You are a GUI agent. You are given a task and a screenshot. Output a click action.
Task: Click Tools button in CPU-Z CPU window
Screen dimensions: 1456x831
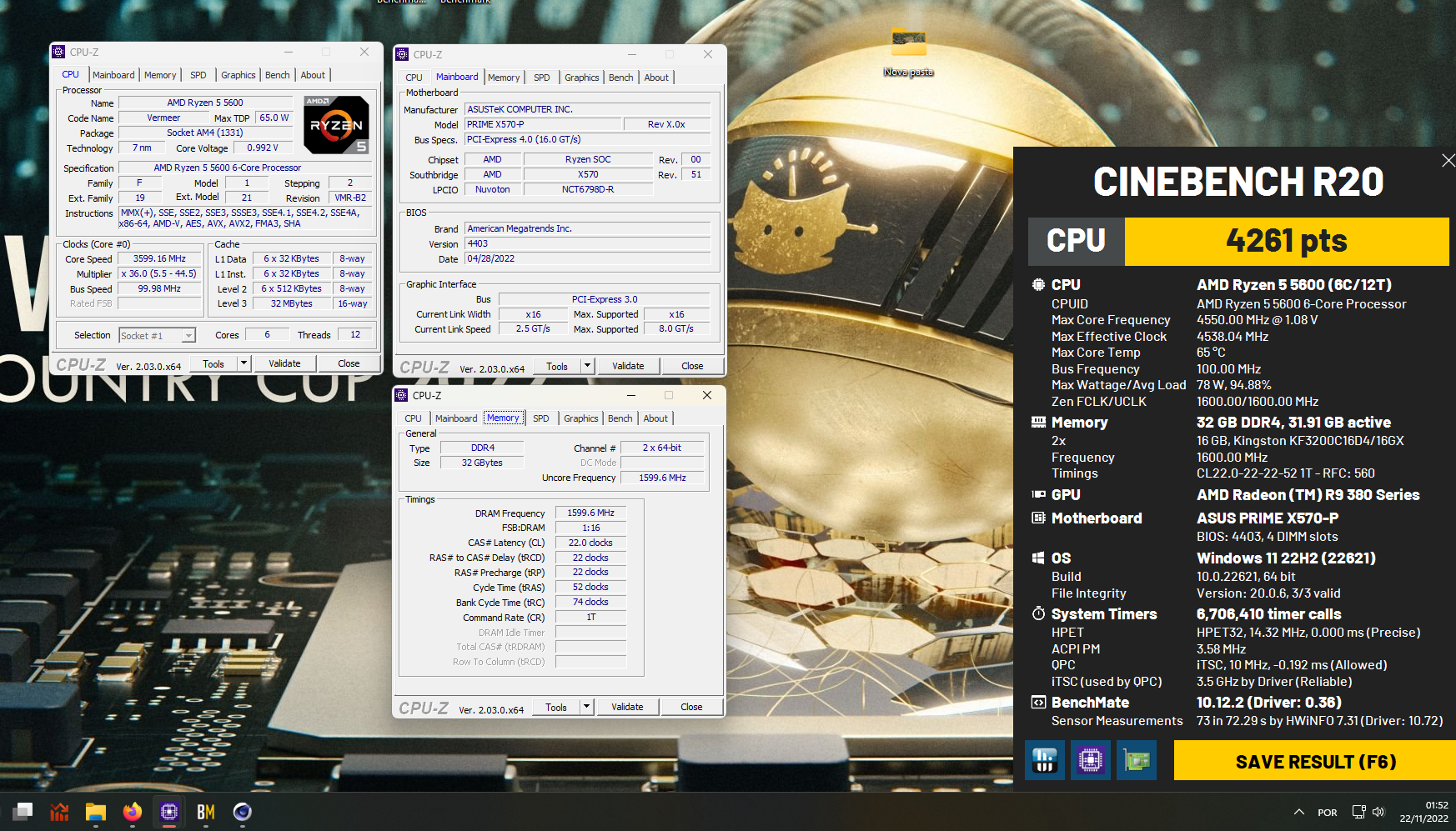click(x=213, y=363)
